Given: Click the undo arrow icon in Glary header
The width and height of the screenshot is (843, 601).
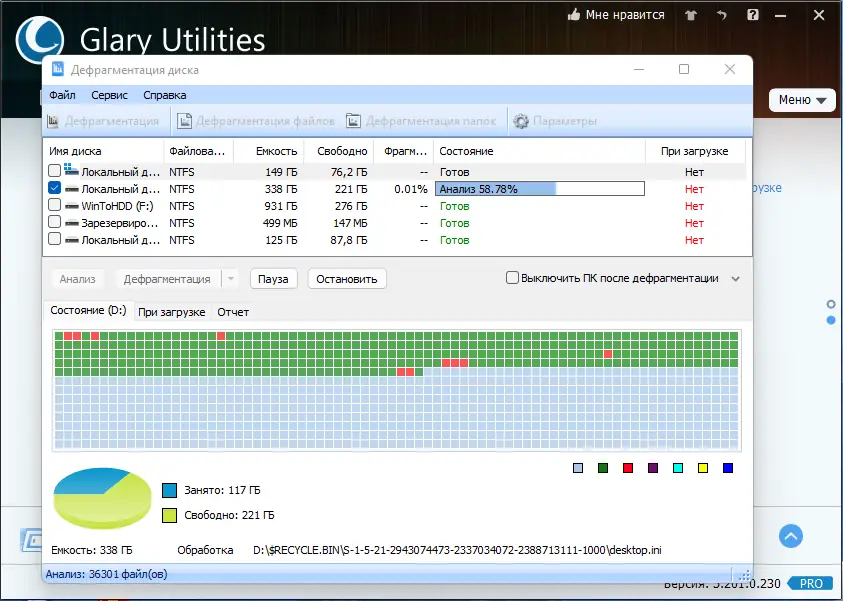Looking at the screenshot, I should (x=721, y=15).
